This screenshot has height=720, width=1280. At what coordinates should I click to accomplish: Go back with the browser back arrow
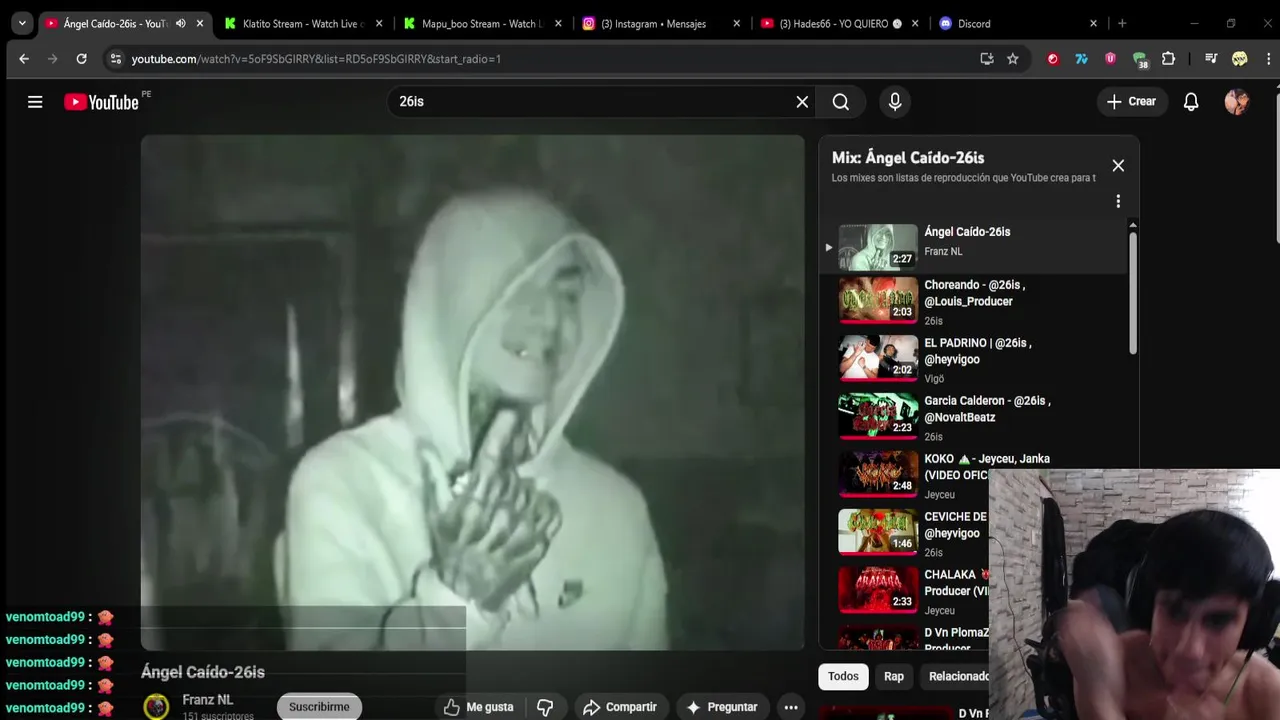24,59
